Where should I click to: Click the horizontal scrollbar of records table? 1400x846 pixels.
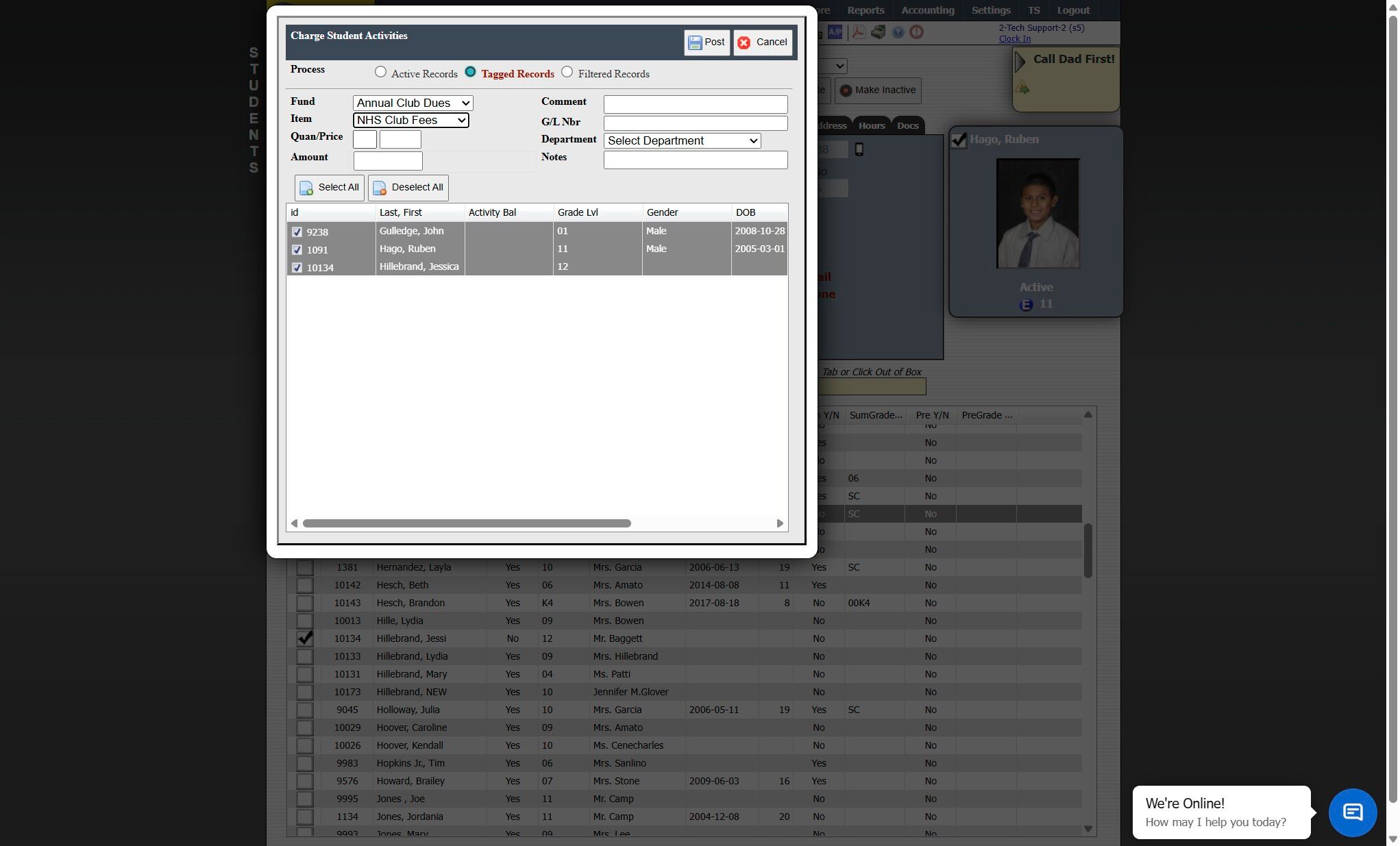[467, 523]
